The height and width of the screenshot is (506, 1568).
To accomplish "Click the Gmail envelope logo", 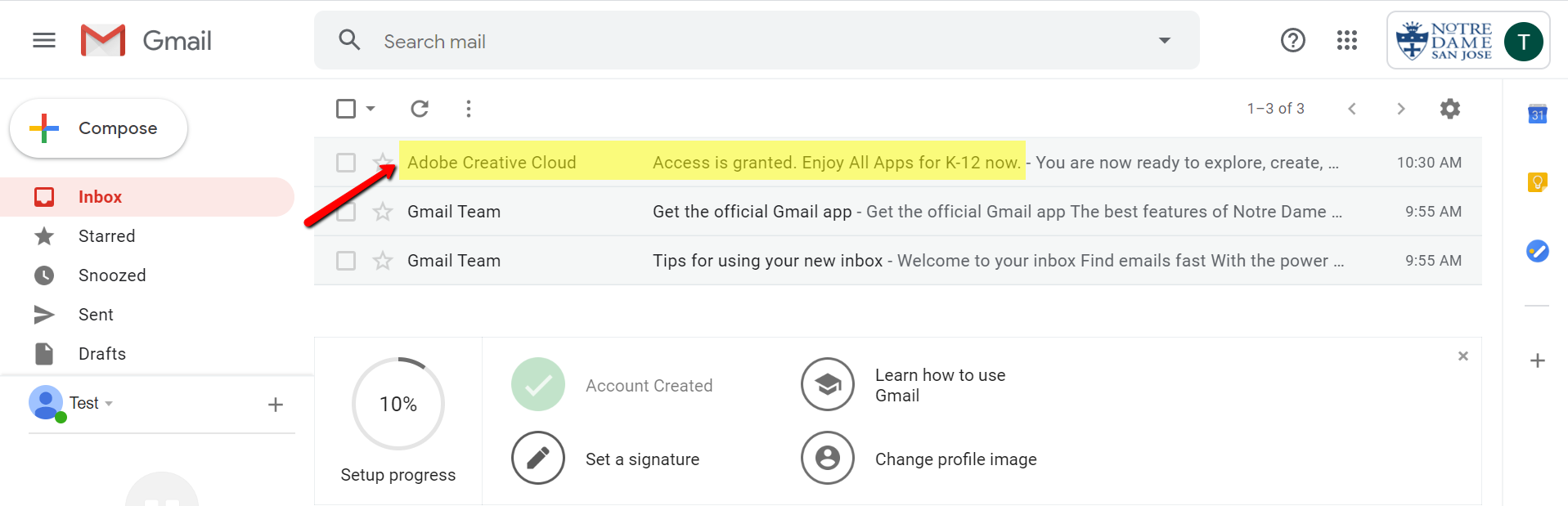I will point(103,40).
